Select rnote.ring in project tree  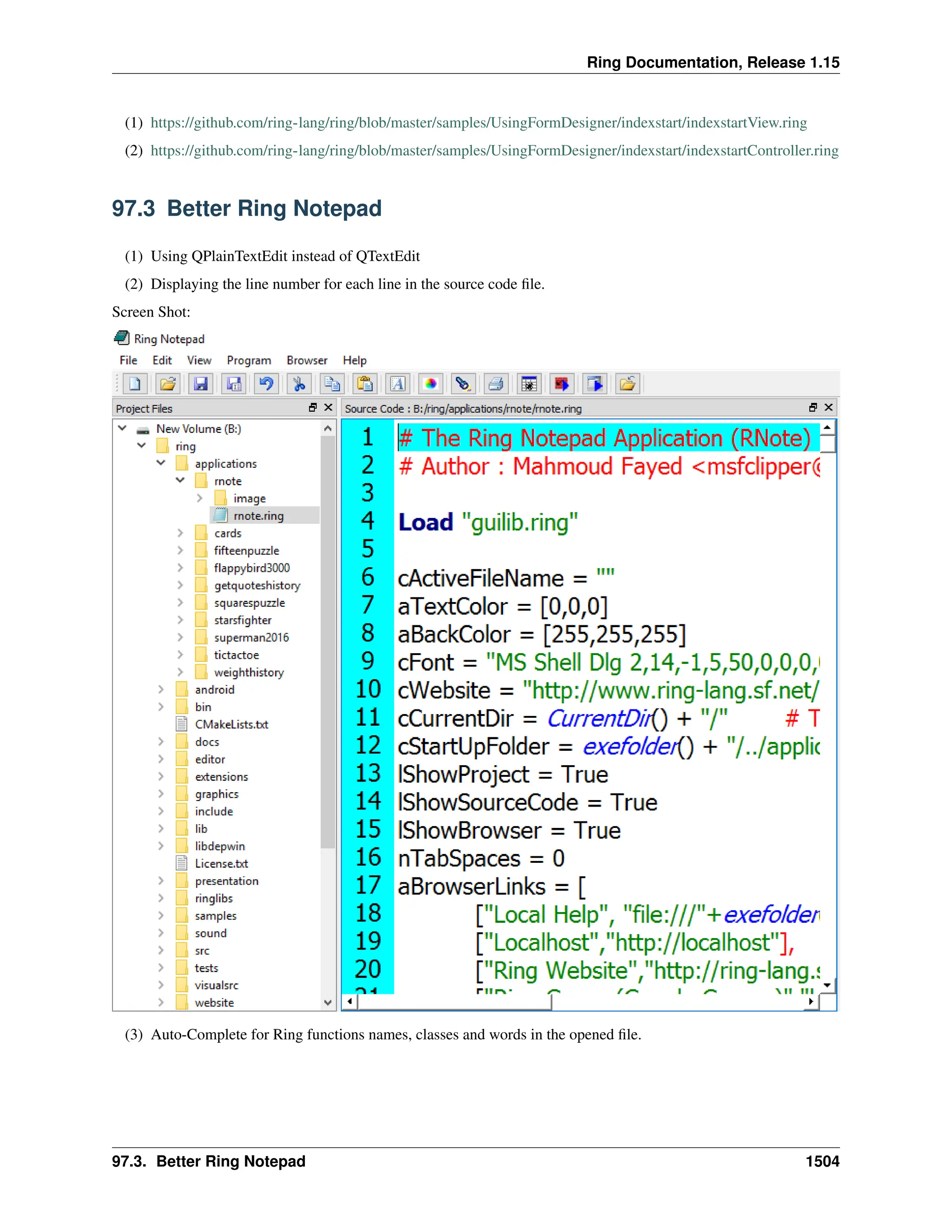258,516
